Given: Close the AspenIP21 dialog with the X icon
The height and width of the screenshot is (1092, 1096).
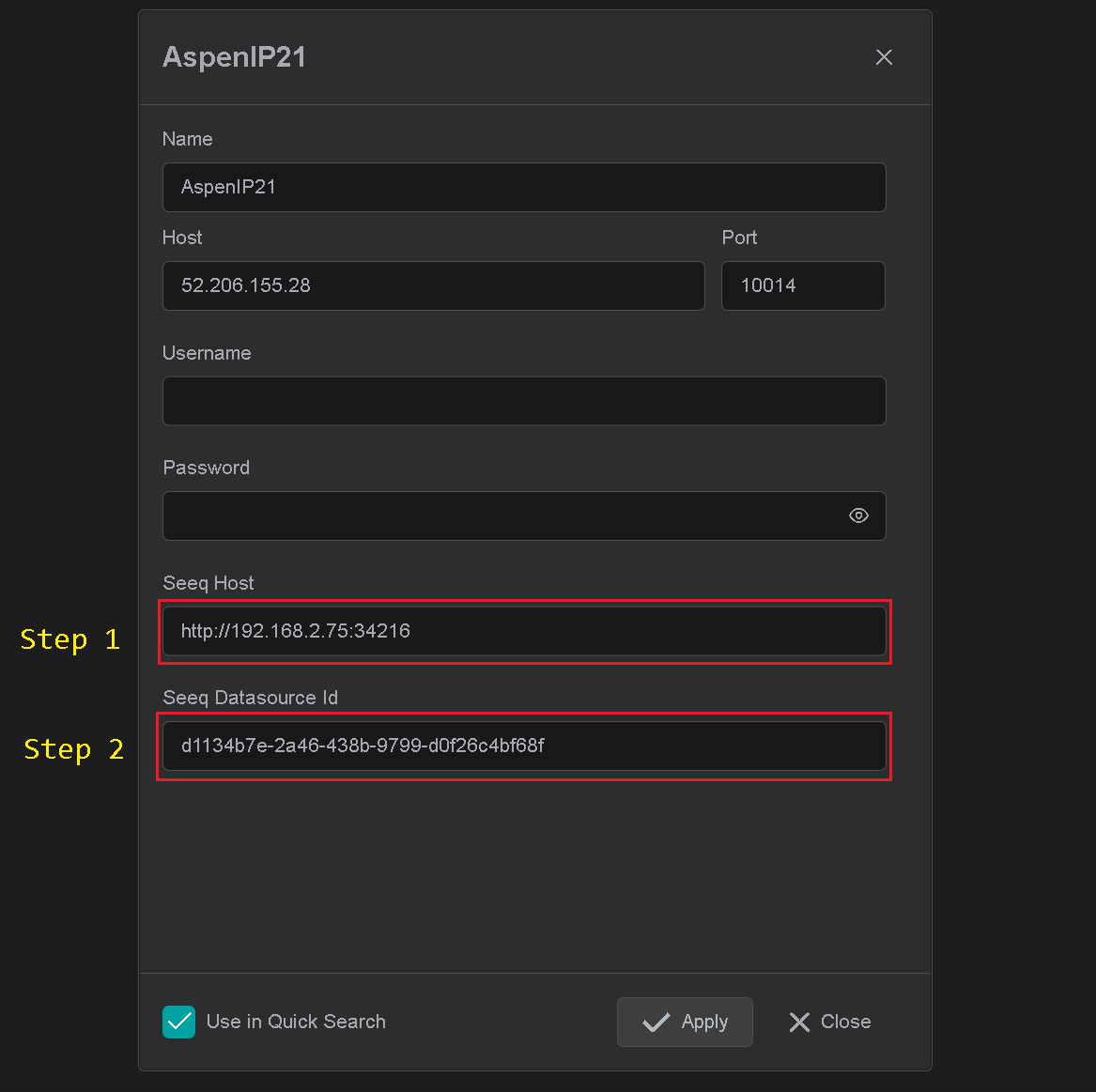Looking at the screenshot, I should click(x=884, y=57).
